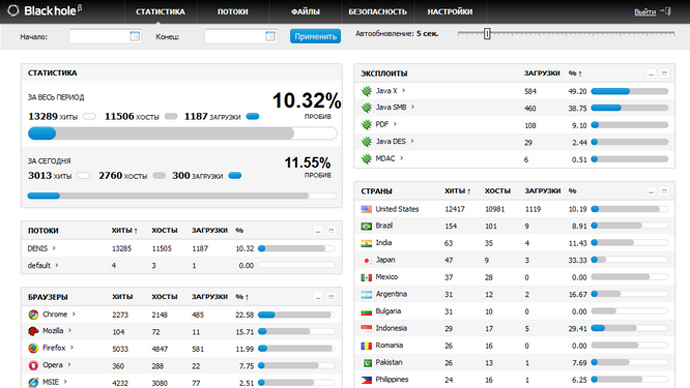
Task: Click the Opera browser icon
Action: pyautogui.click(x=33, y=365)
